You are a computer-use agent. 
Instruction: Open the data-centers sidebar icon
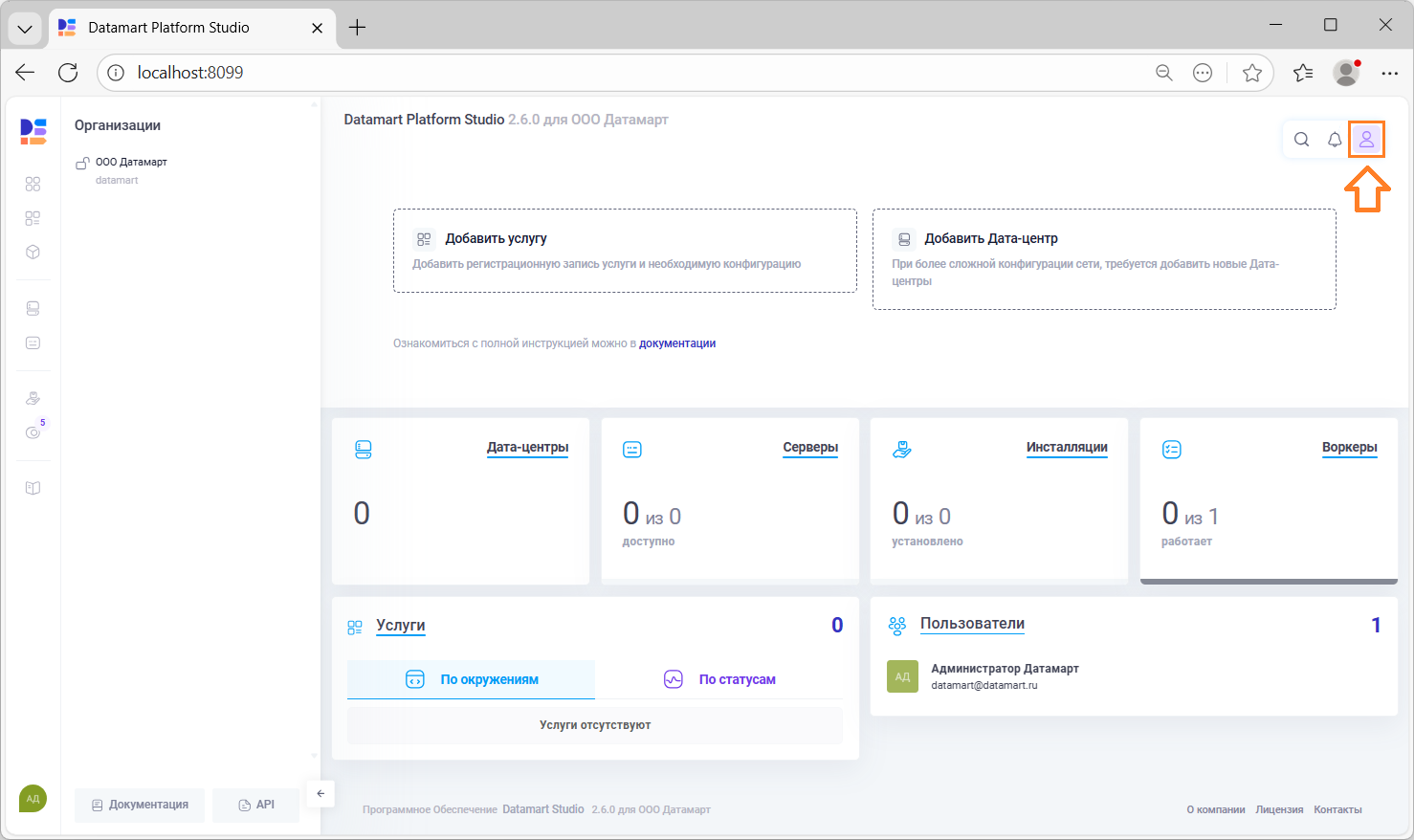[33, 308]
